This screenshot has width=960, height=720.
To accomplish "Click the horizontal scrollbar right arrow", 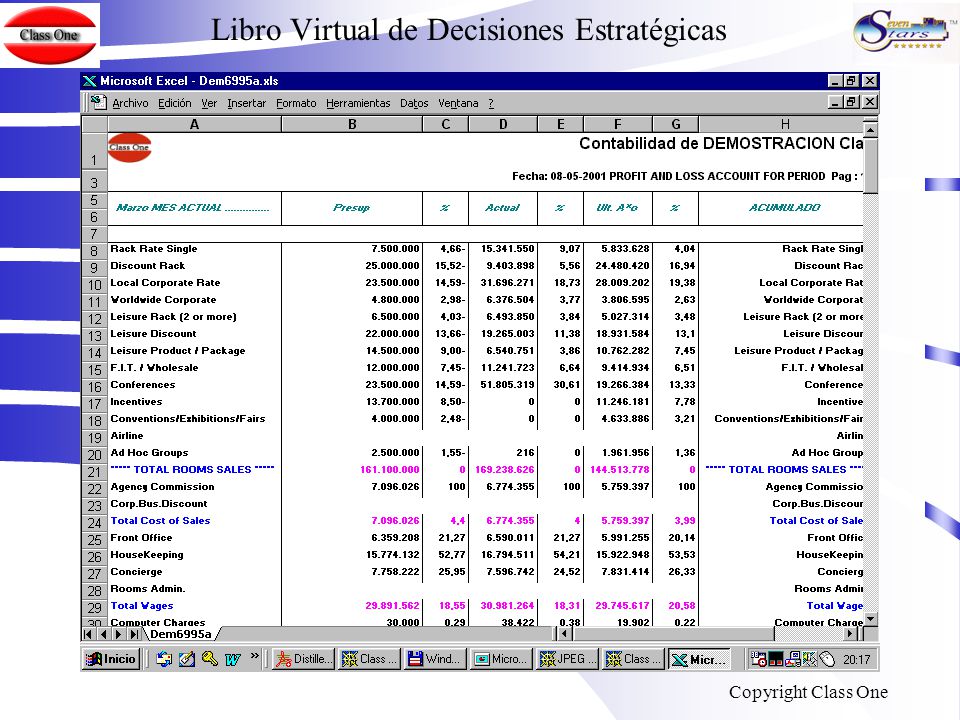I will click(850, 634).
